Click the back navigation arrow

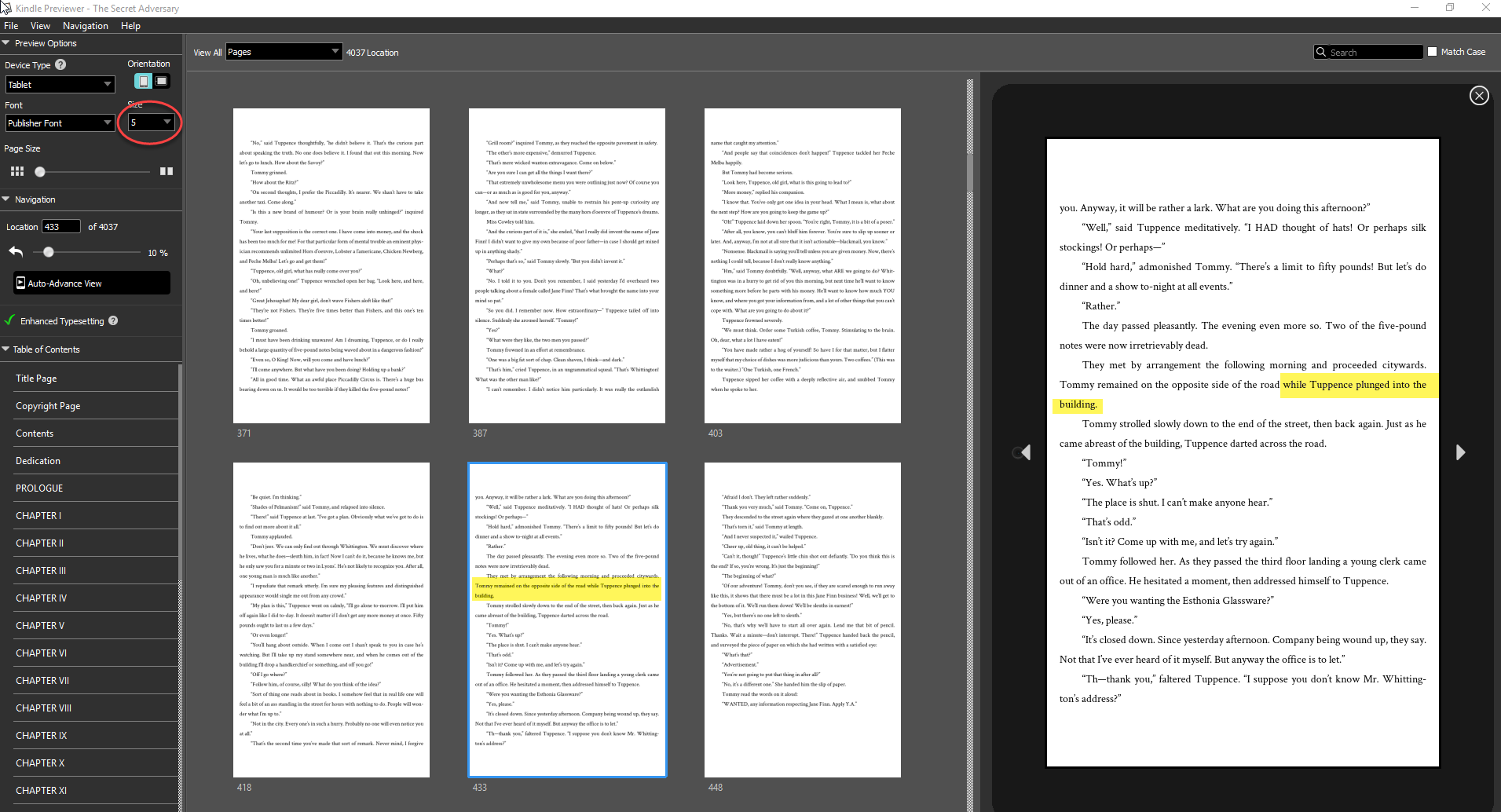(x=15, y=251)
